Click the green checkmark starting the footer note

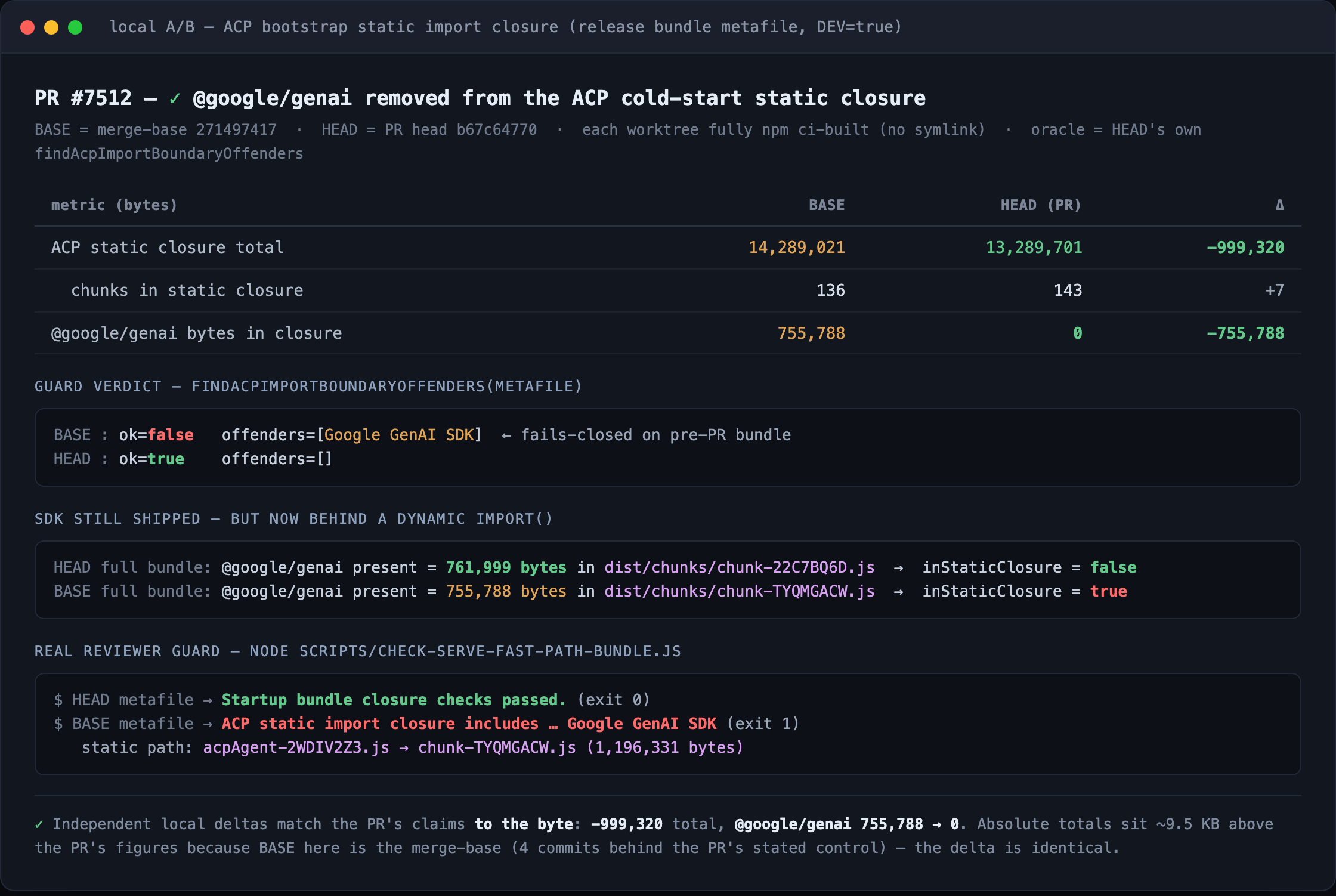pos(39,824)
